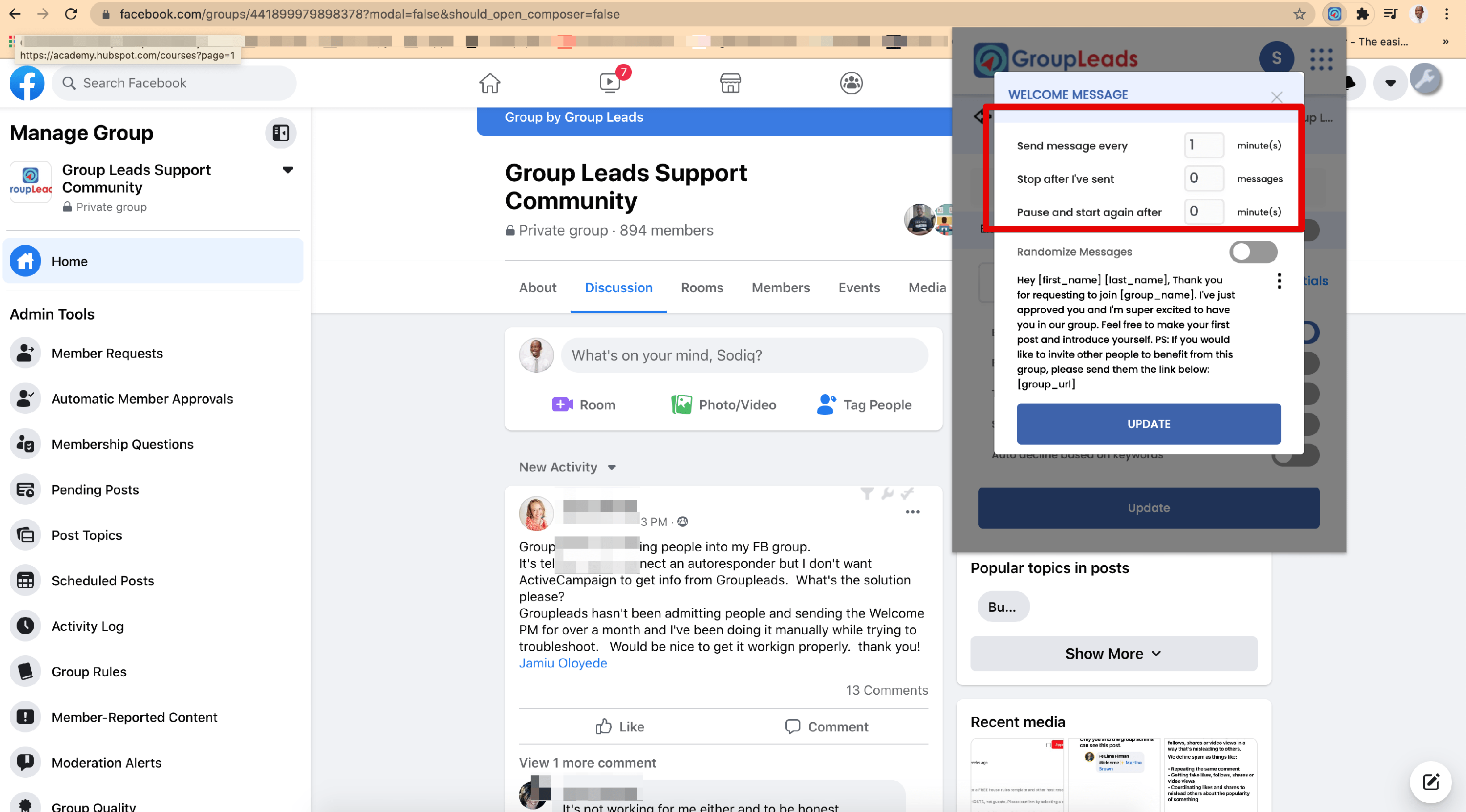Expand Show More popular topics
1466x812 pixels.
[x=1112, y=653]
